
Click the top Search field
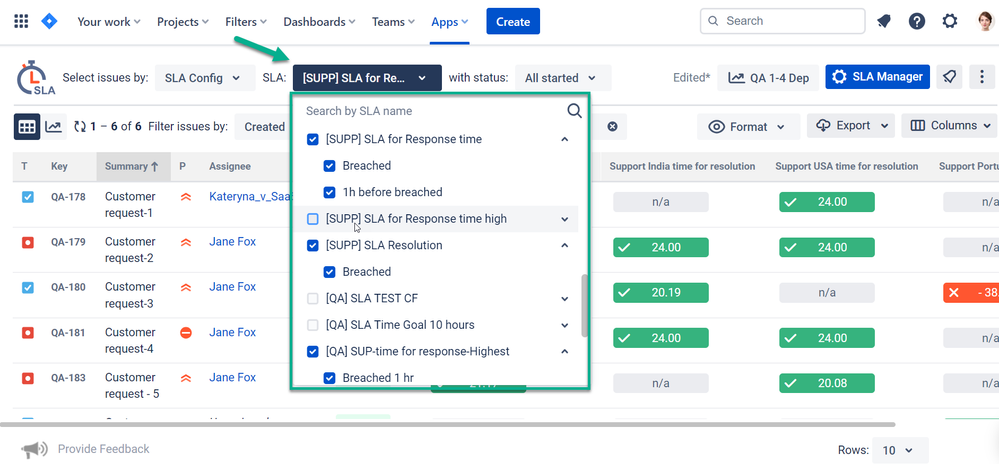point(782,21)
